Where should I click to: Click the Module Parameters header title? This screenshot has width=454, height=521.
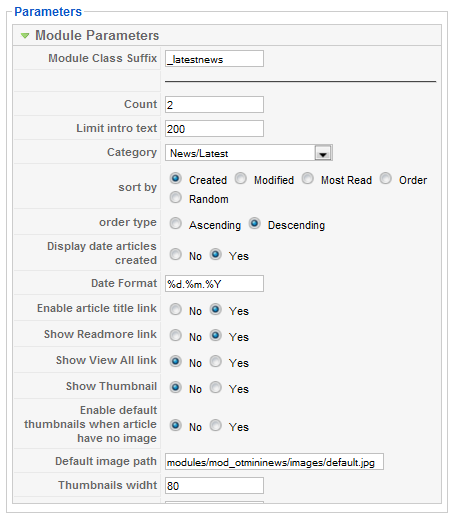pos(97,35)
